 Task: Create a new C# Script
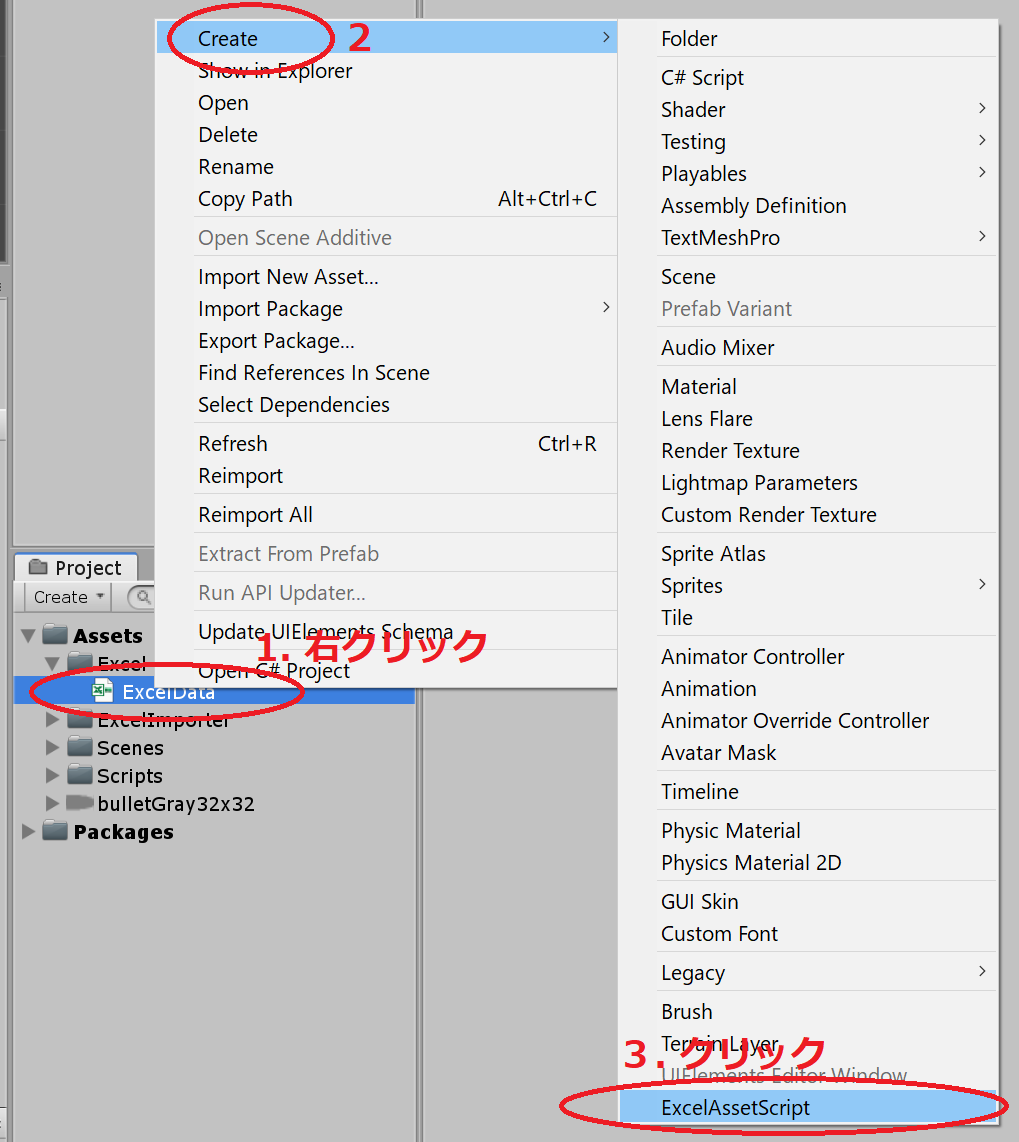pyautogui.click(x=808, y=77)
